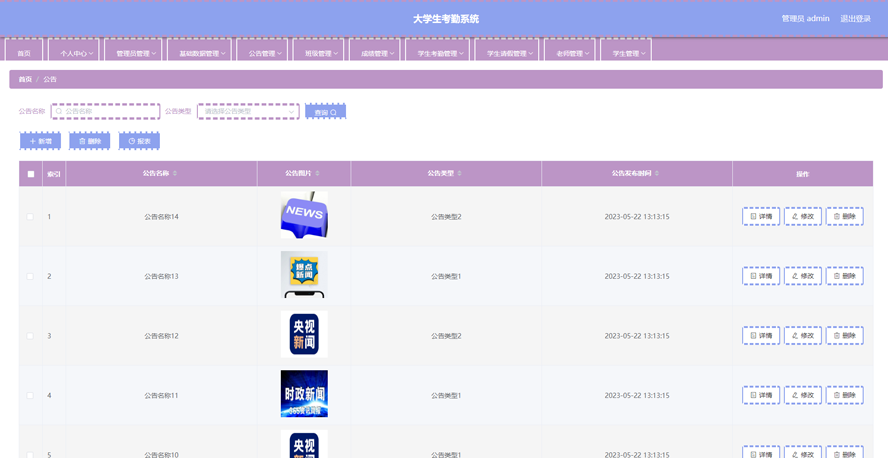
Task: Focus the 公告名称 search input field
Action: tap(105, 112)
